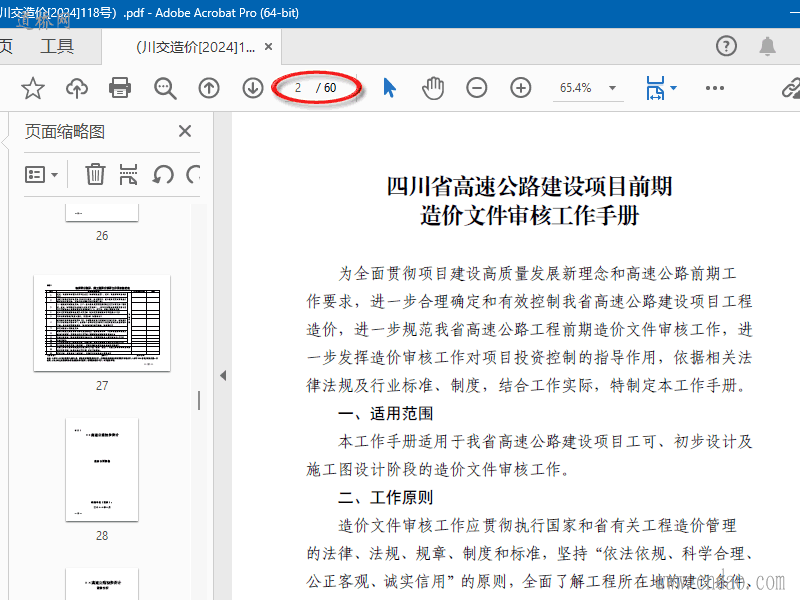Click the heading 二、工作原则
This screenshot has height=600, width=800.
coord(385,497)
